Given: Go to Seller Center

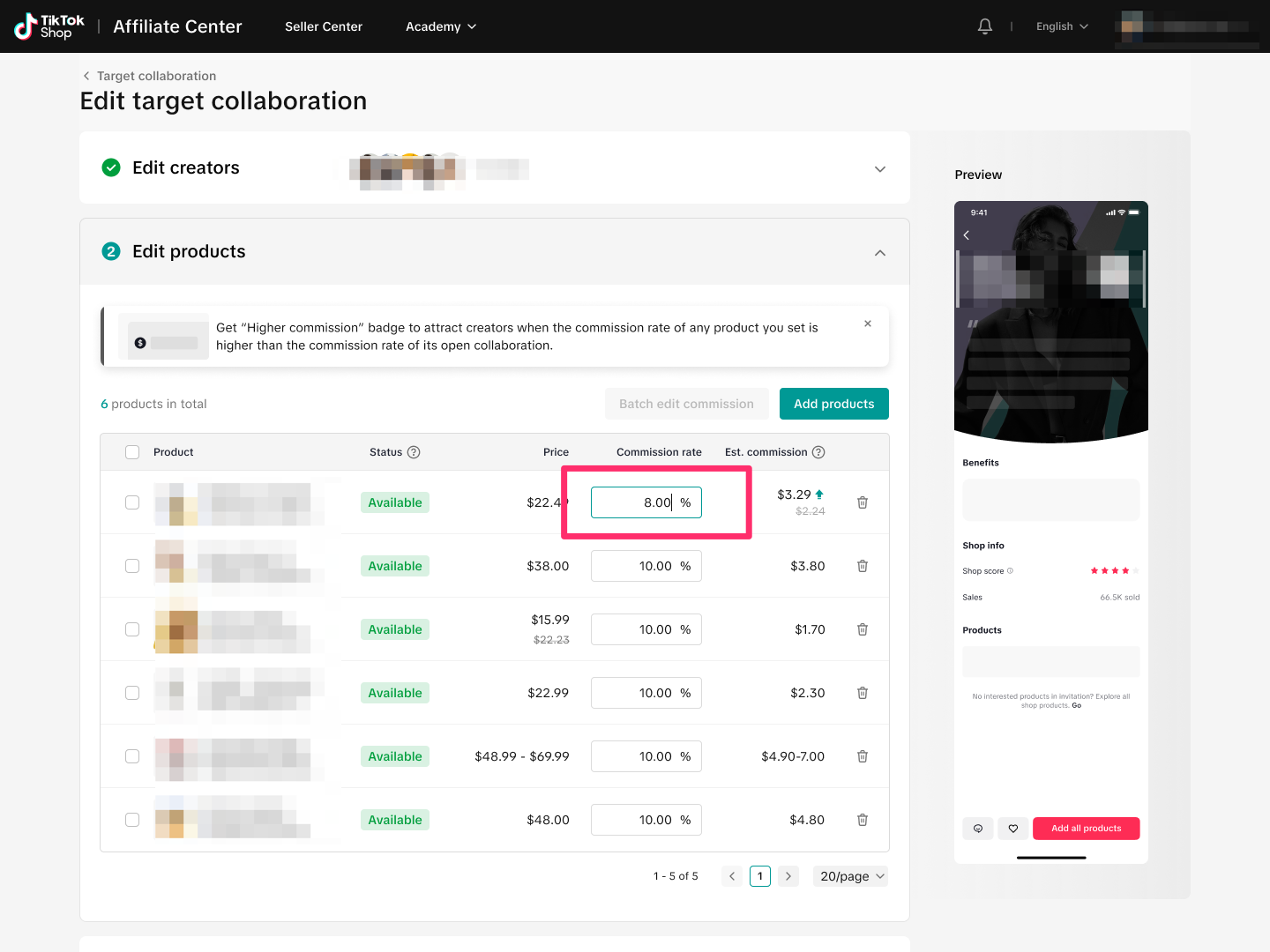Looking at the screenshot, I should (324, 26).
